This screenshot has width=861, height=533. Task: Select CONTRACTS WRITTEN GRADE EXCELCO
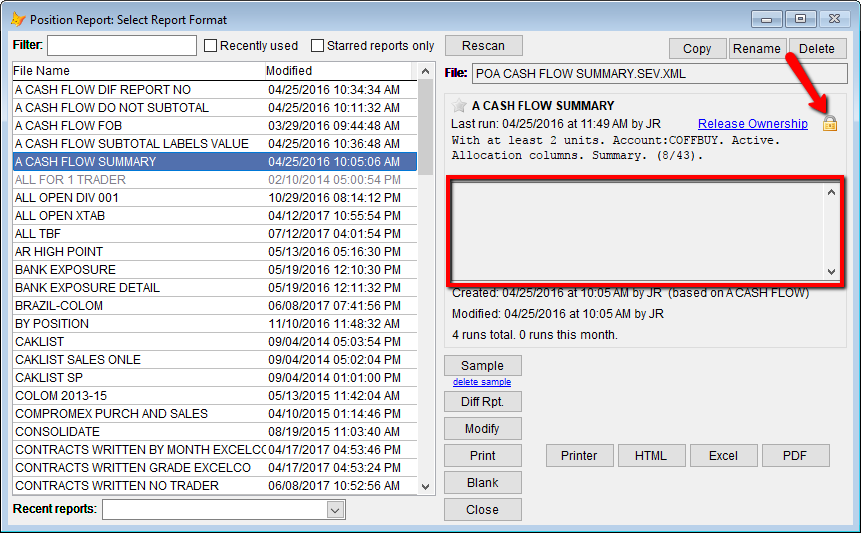point(215,468)
